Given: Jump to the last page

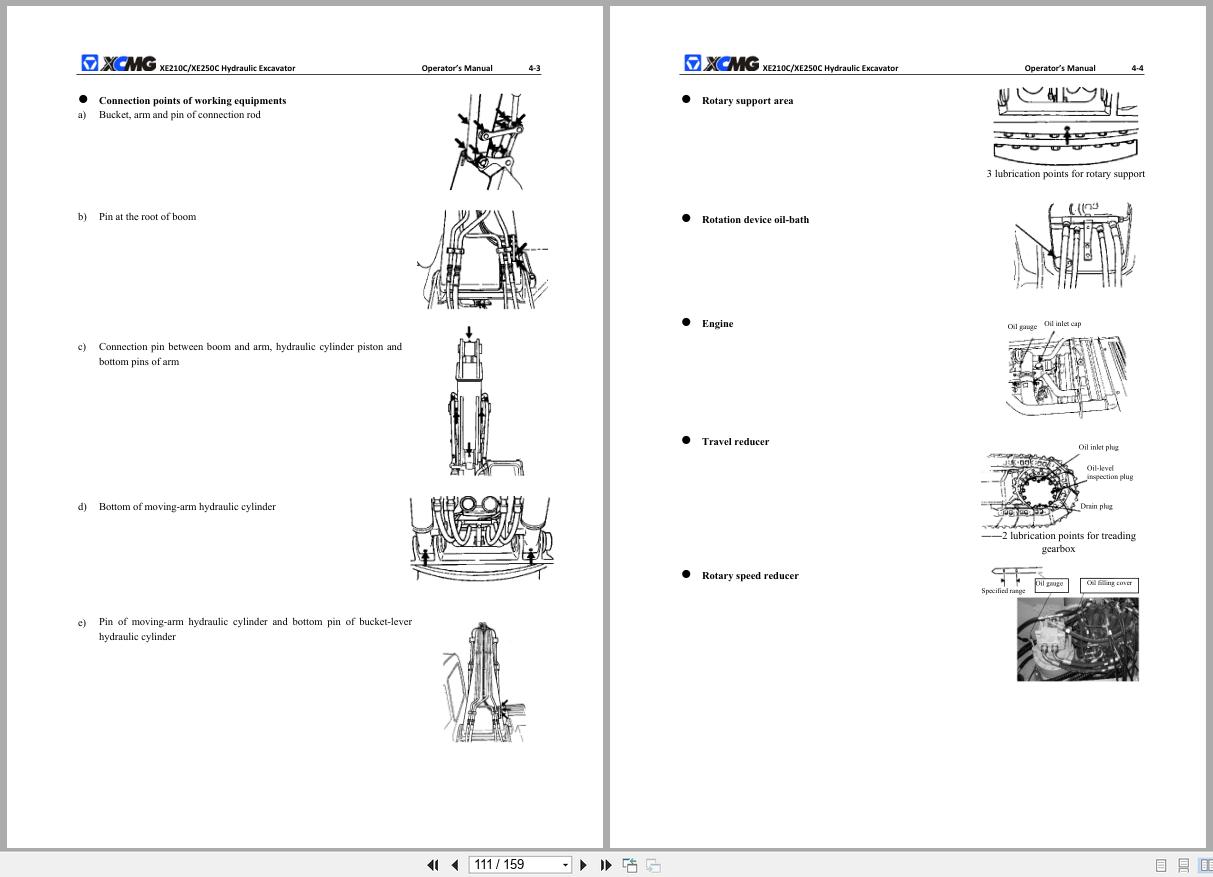Looking at the screenshot, I should 606,865.
